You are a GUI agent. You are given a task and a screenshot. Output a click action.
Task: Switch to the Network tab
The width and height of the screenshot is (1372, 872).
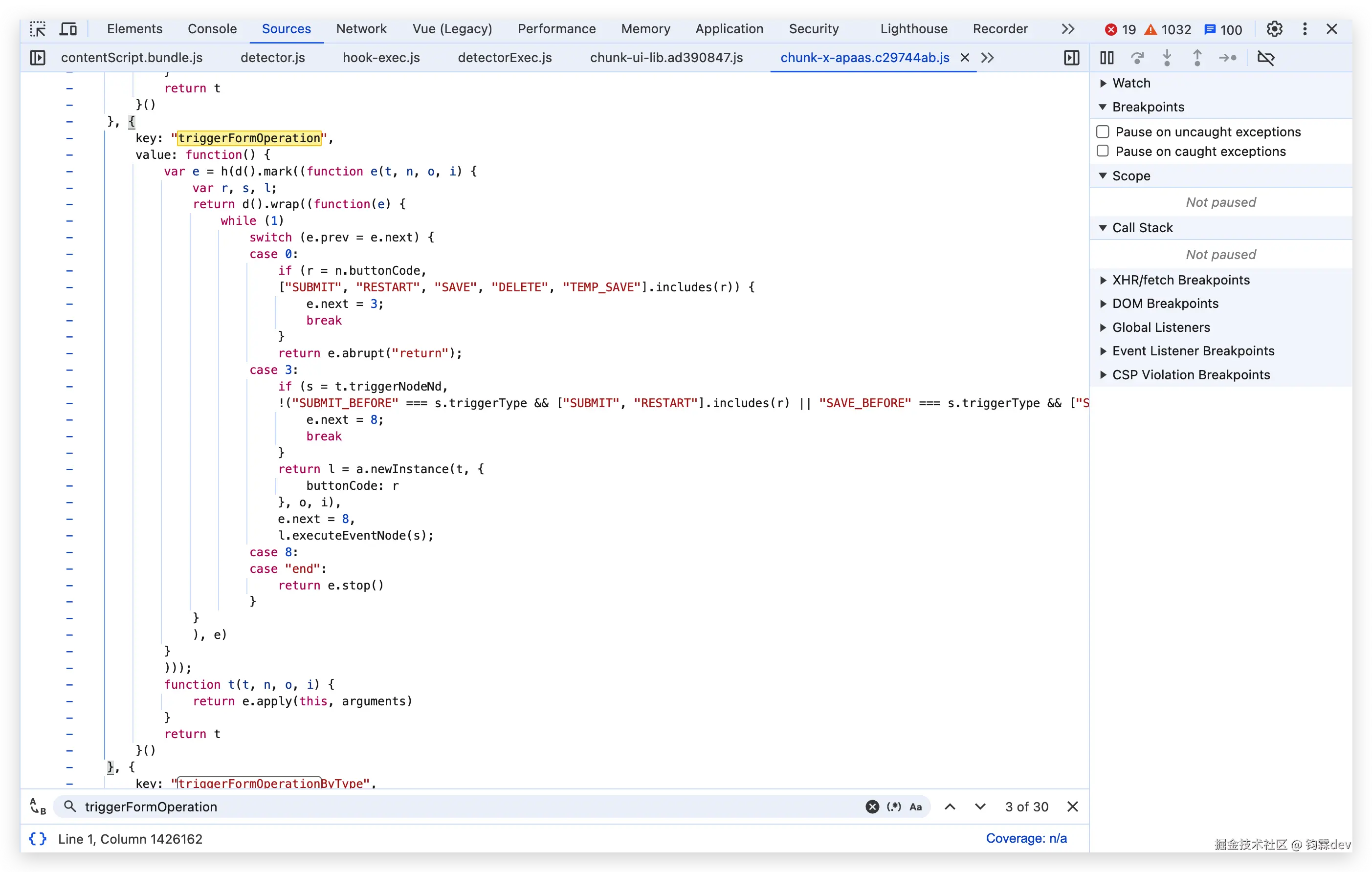[361, 29]
